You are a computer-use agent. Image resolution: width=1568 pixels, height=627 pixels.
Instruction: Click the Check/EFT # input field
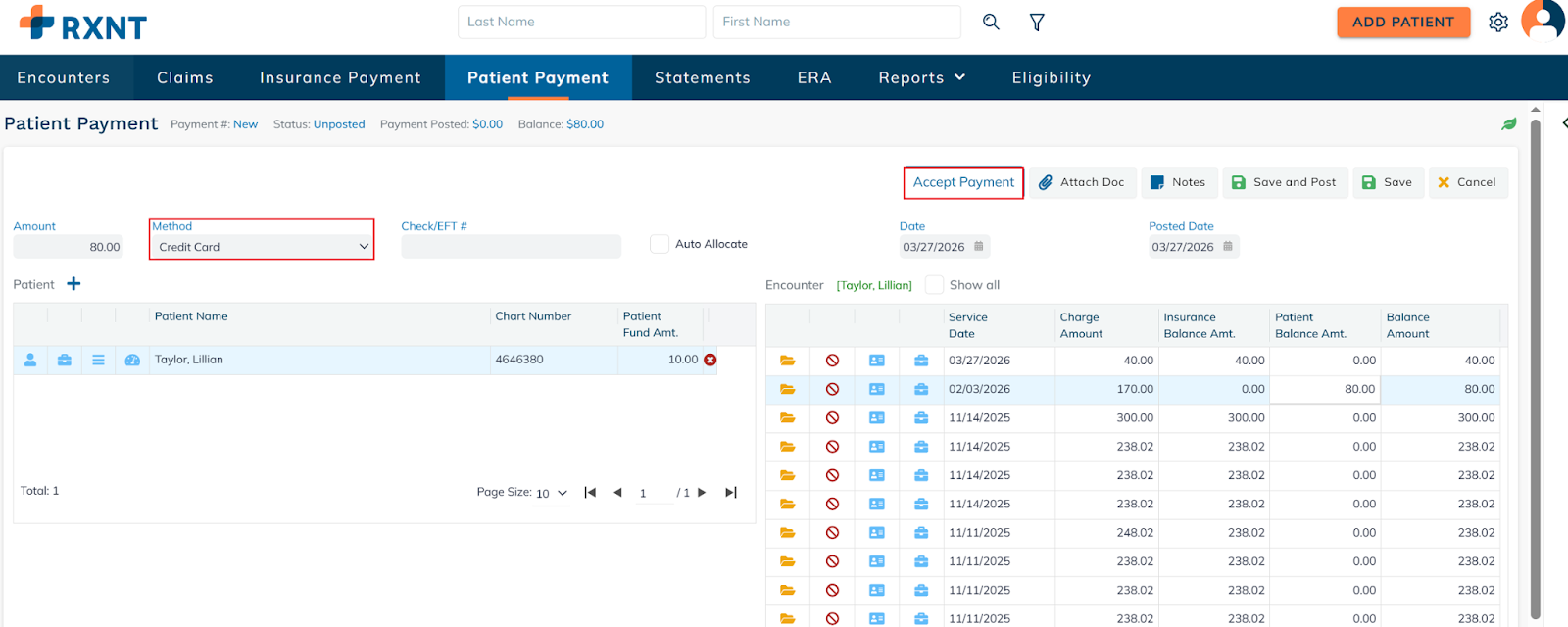click(x=511, y=247)
